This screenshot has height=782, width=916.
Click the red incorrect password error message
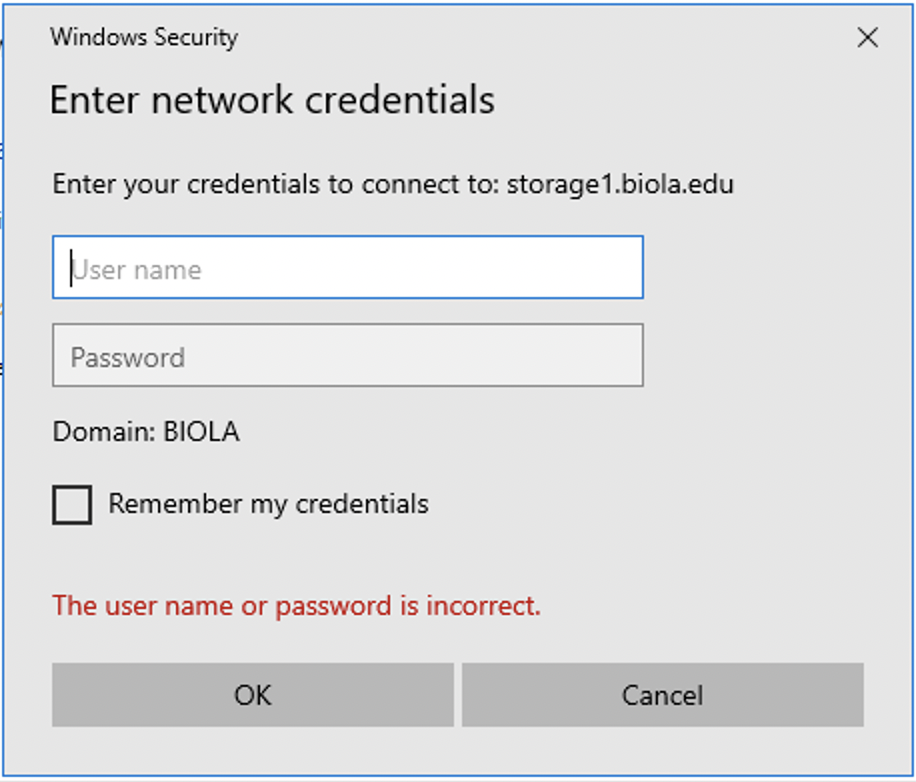click(x=297, y=606)
